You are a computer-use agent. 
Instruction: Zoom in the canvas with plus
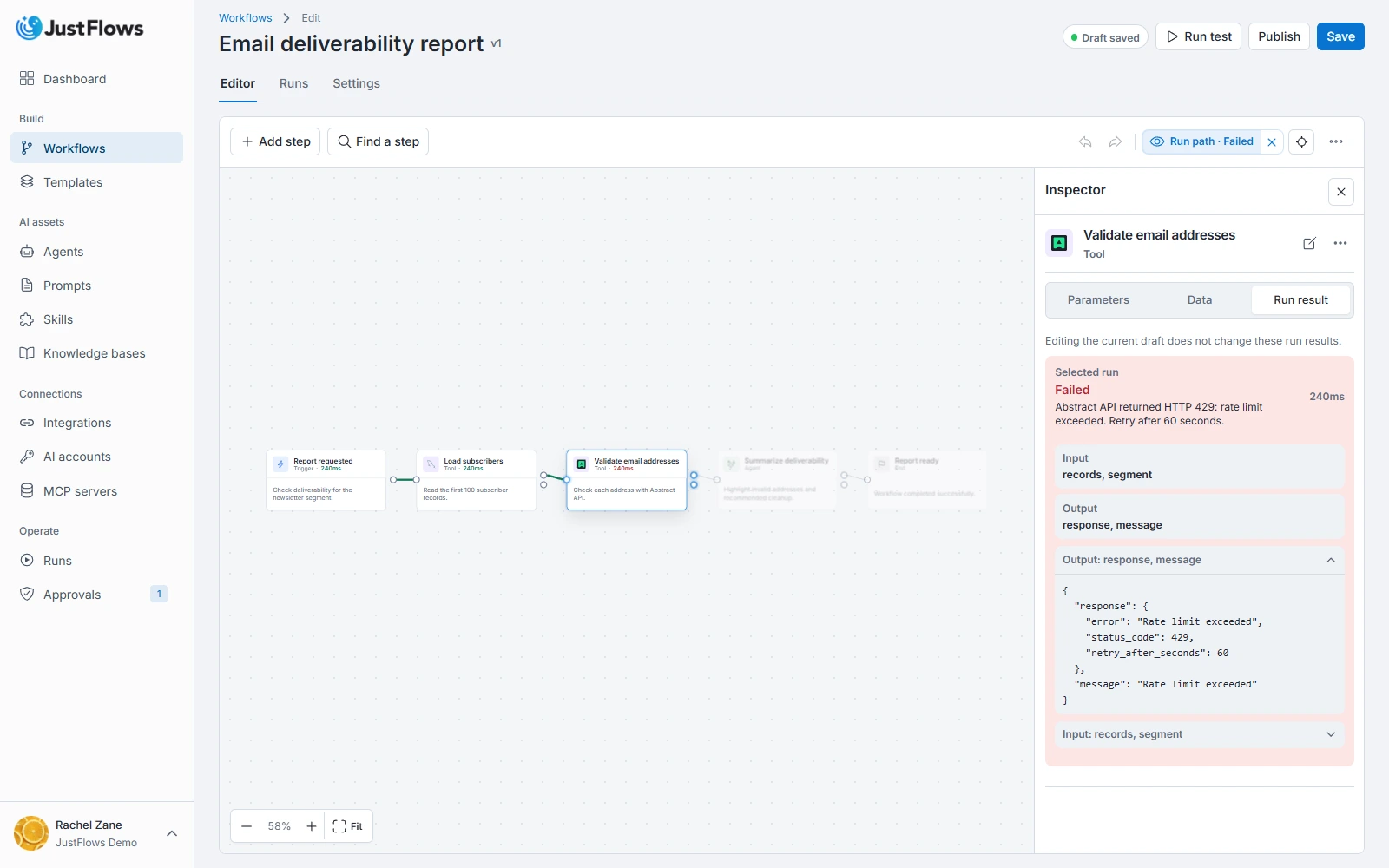[312, 826]
